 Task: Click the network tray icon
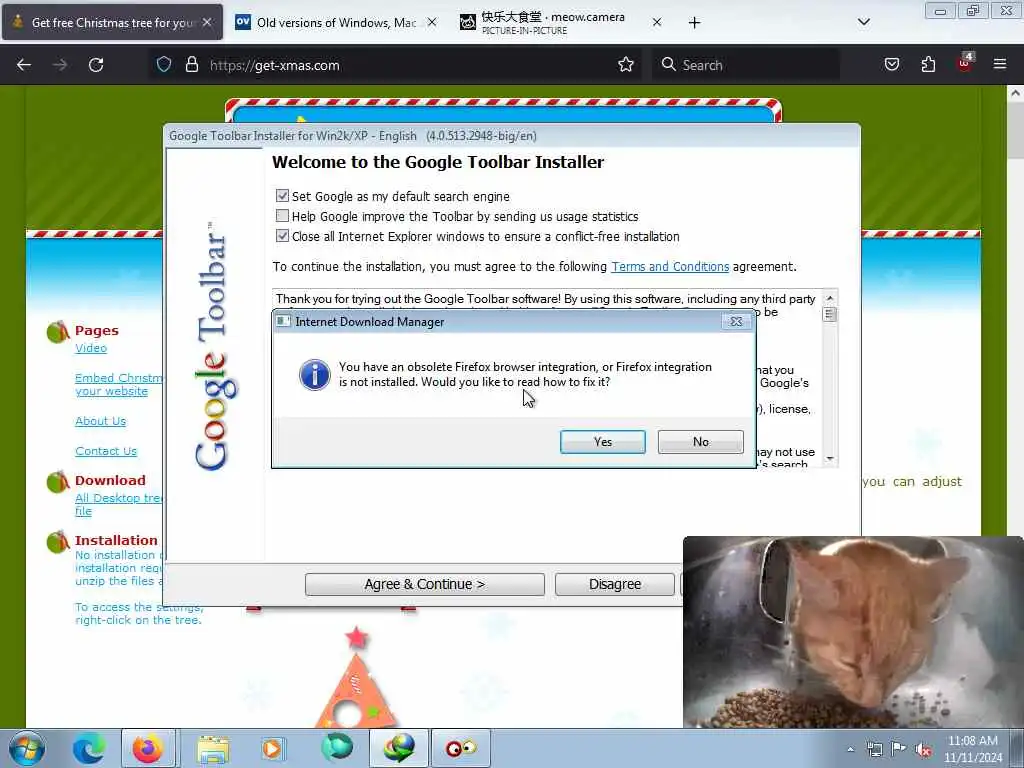(x=874, y=749)
